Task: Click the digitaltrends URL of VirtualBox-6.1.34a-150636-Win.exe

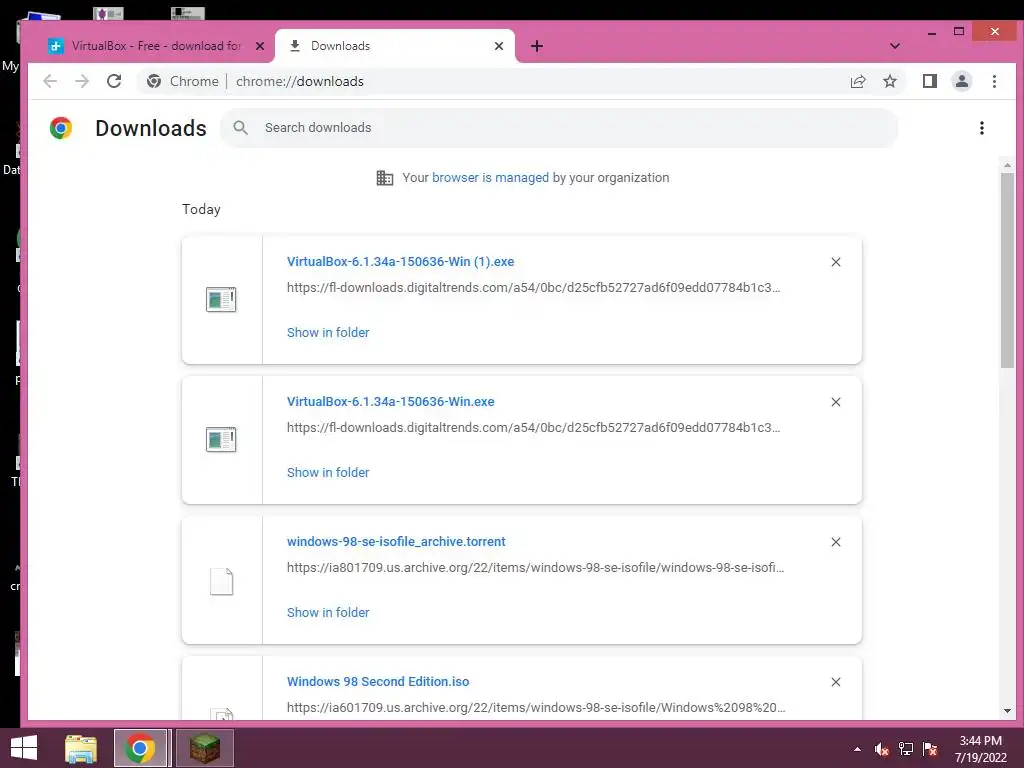Action: 534,428
